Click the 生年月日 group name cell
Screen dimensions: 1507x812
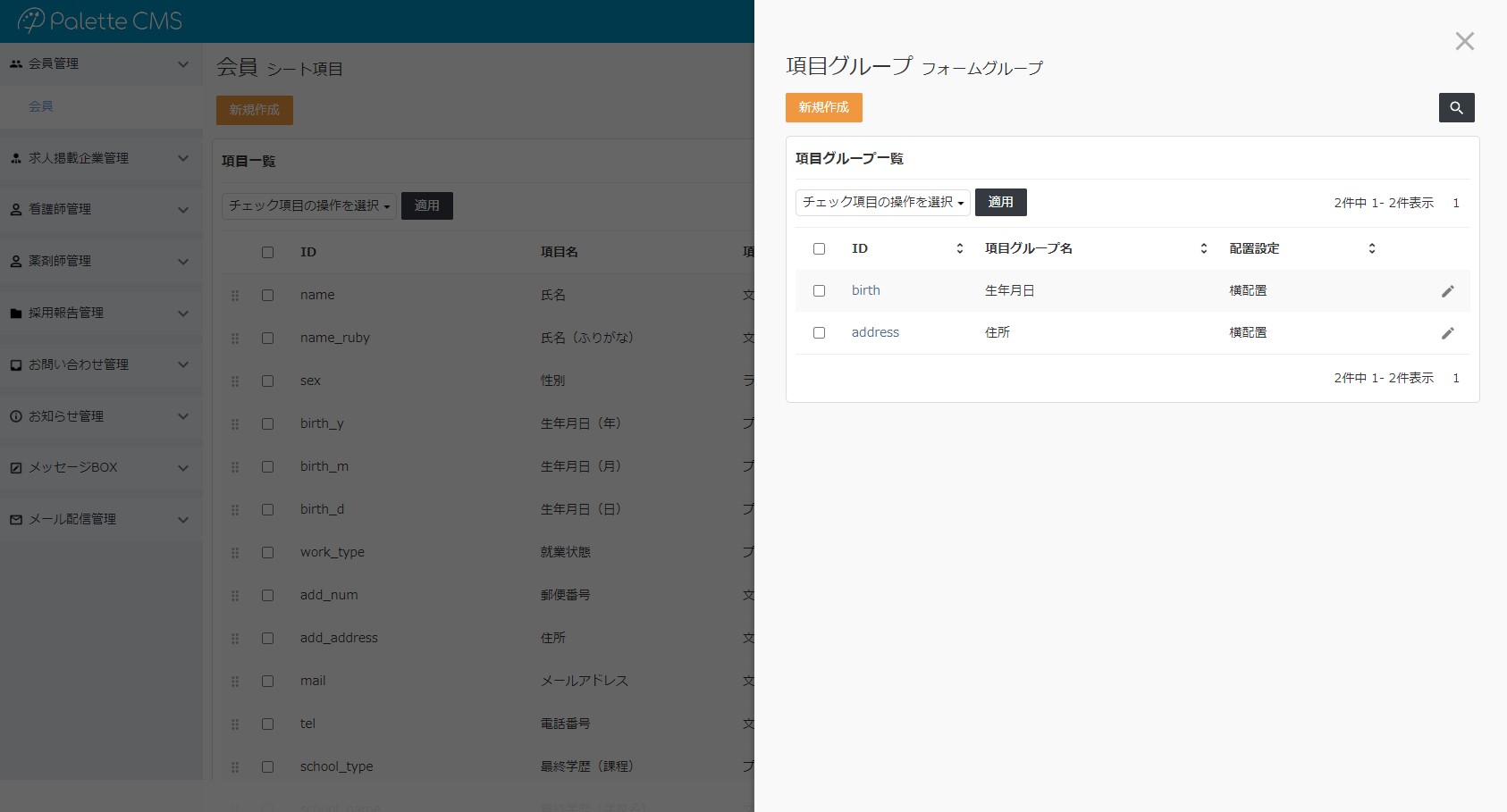(1010, 290)
